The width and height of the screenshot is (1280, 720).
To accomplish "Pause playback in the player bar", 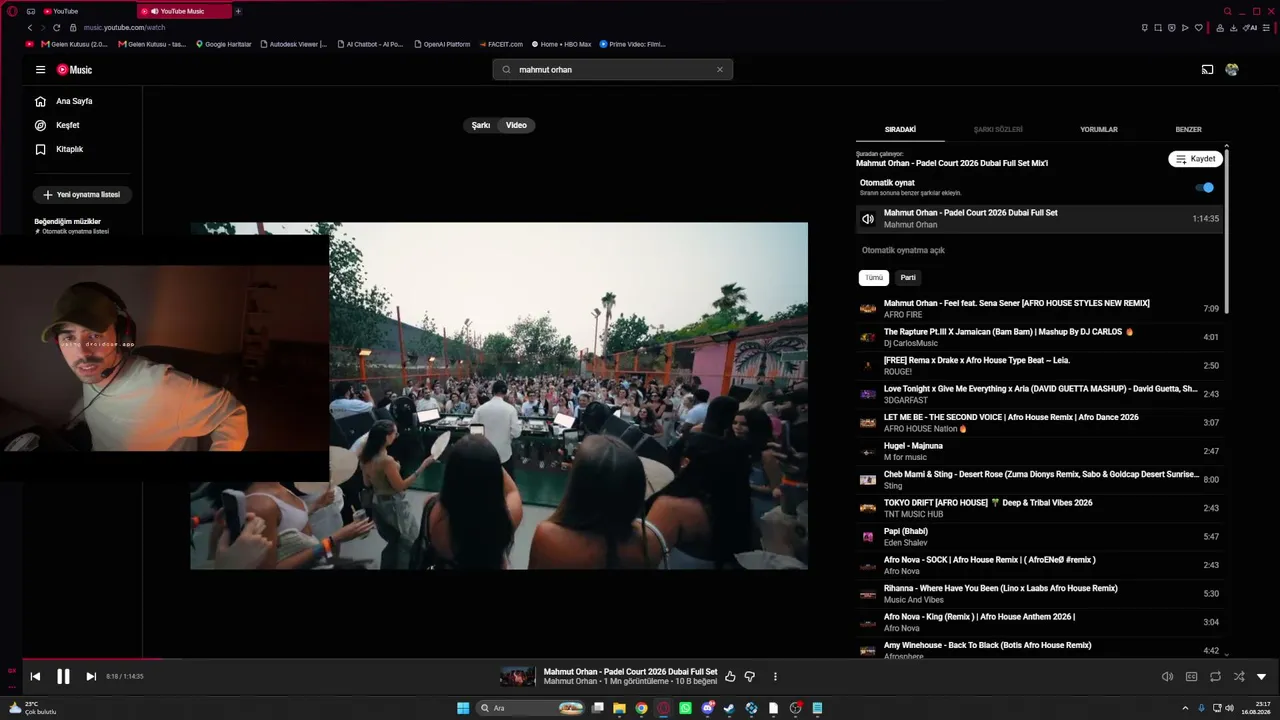I will coord(63,677).
